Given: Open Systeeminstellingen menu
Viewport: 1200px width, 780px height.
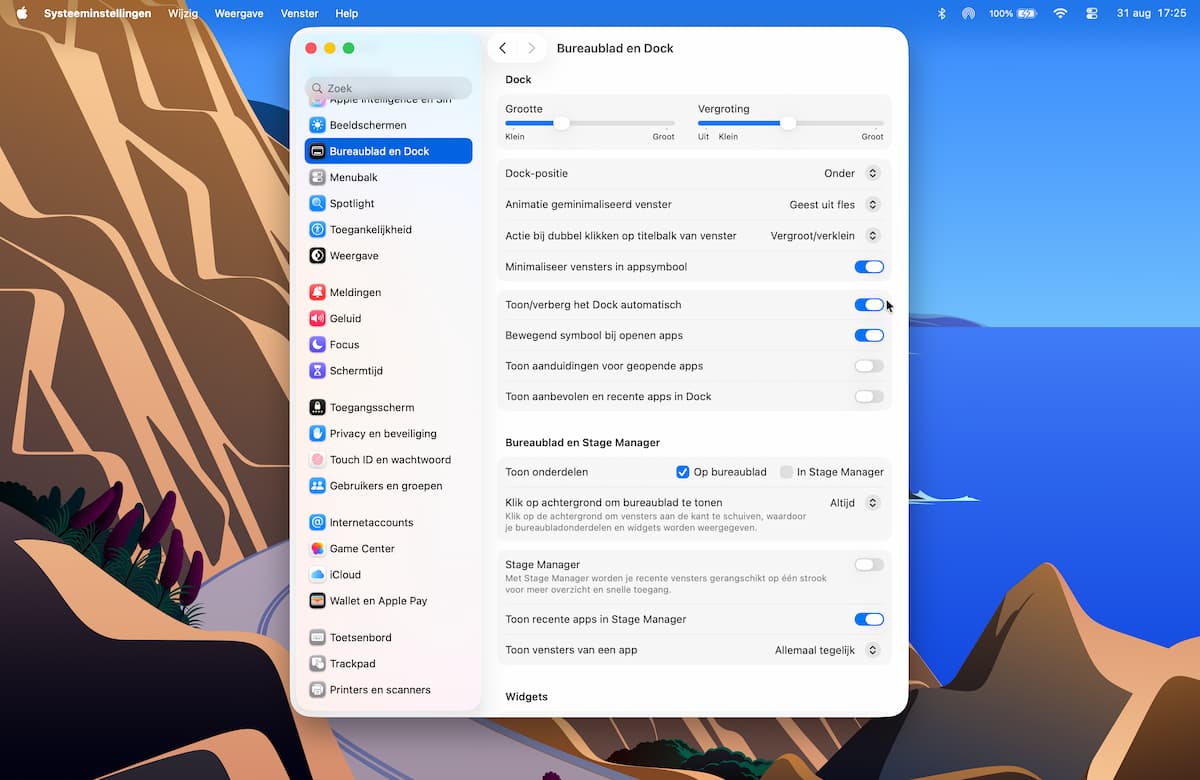Looking at the screenshot, I should pyautogui.click(x=98, y=13).
